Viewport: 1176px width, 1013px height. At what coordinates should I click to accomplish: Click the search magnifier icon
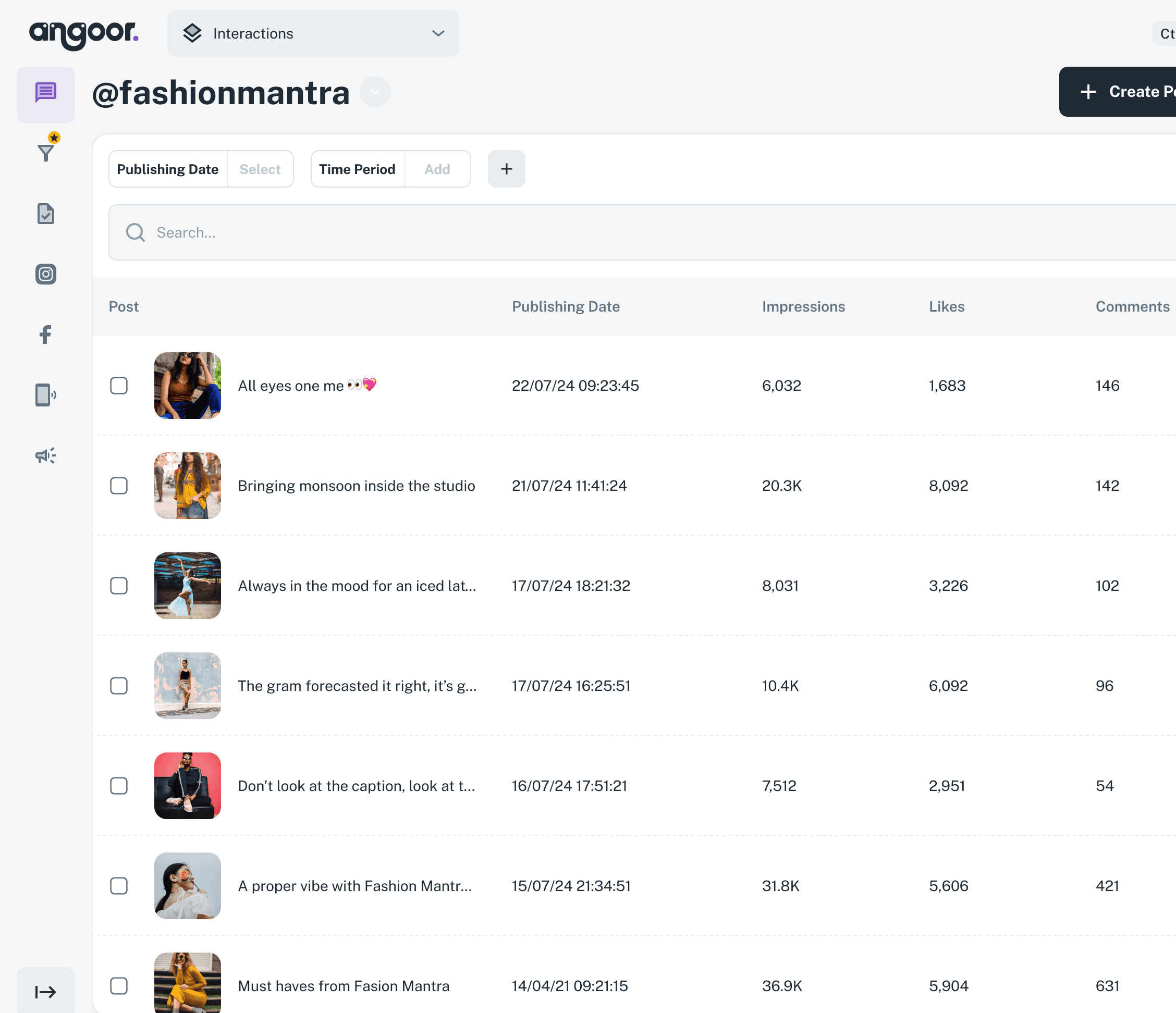coord(135,232)
